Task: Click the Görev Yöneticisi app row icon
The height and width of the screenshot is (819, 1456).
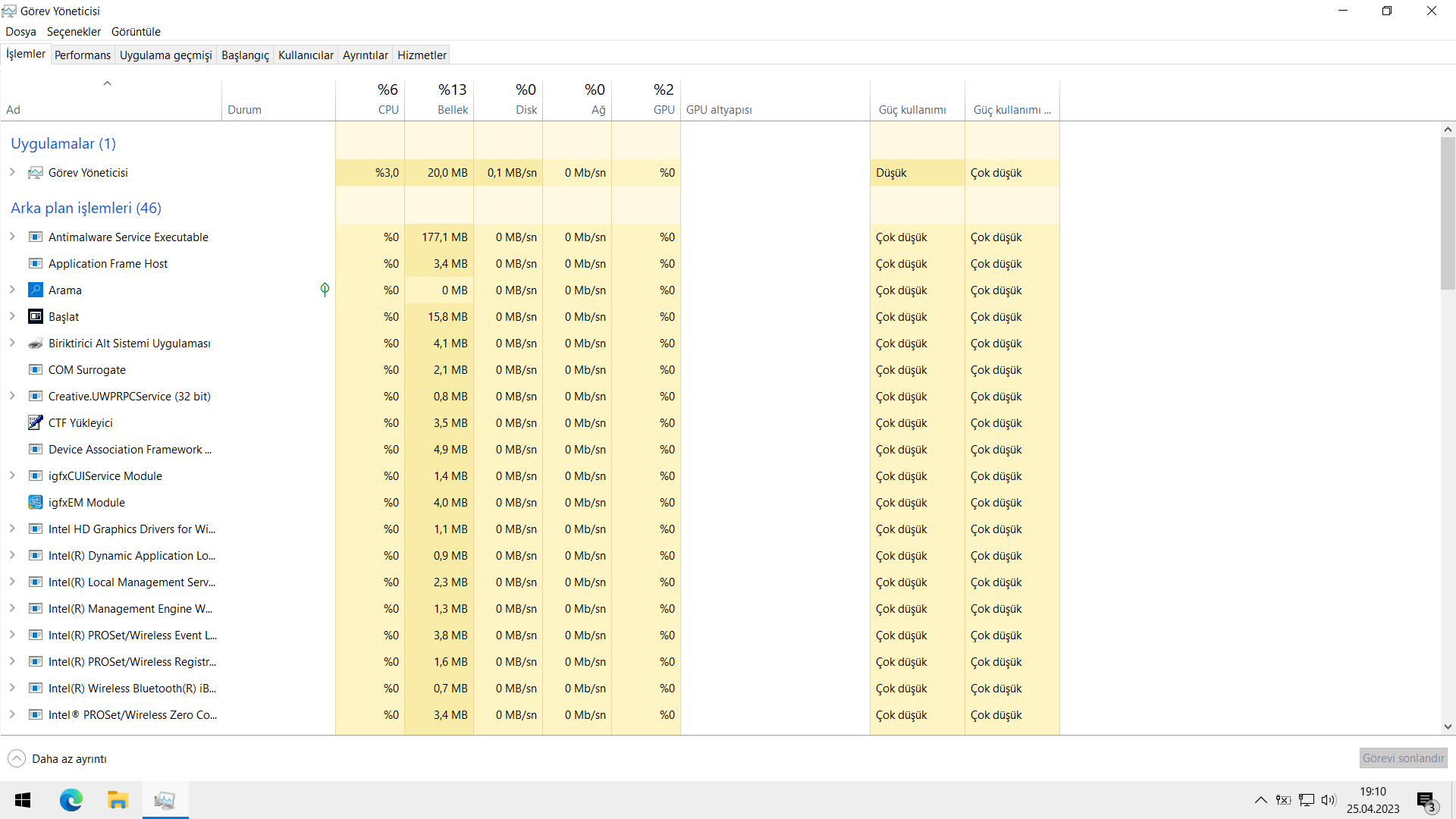Action: [36, 173]
